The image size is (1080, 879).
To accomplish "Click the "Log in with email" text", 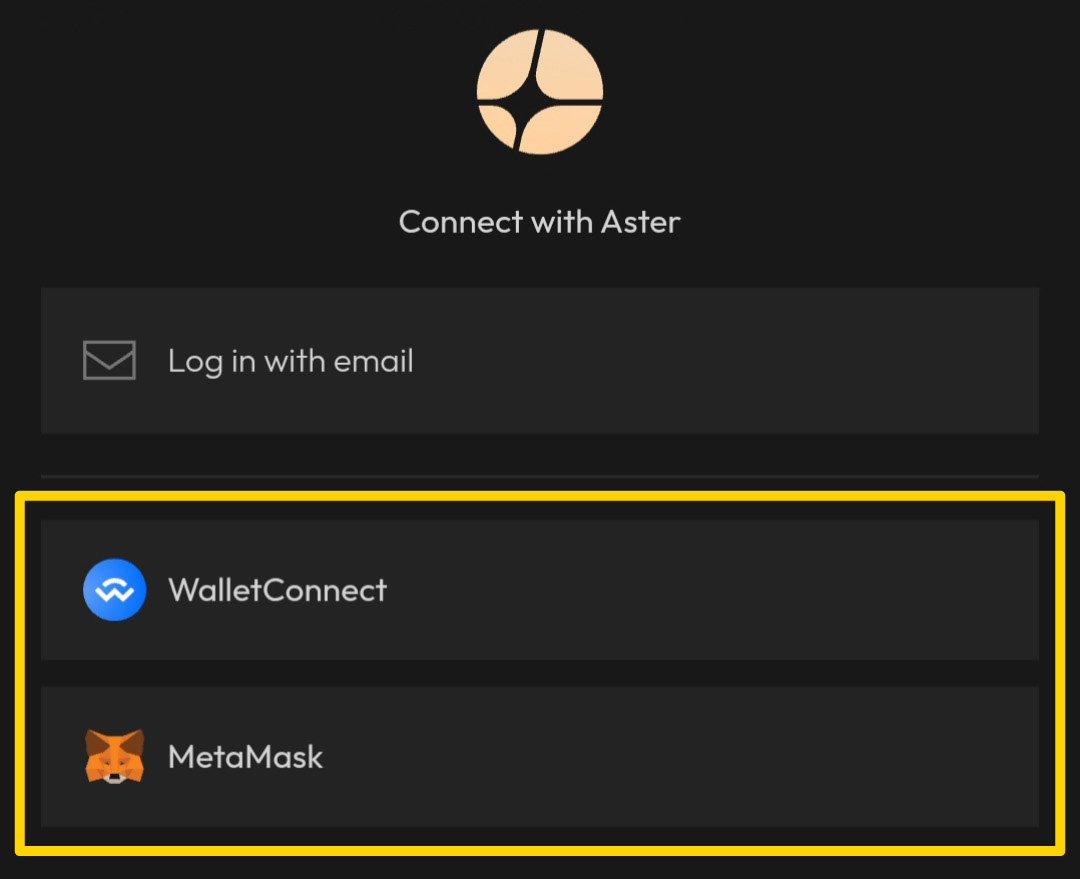I will [290, 360].
